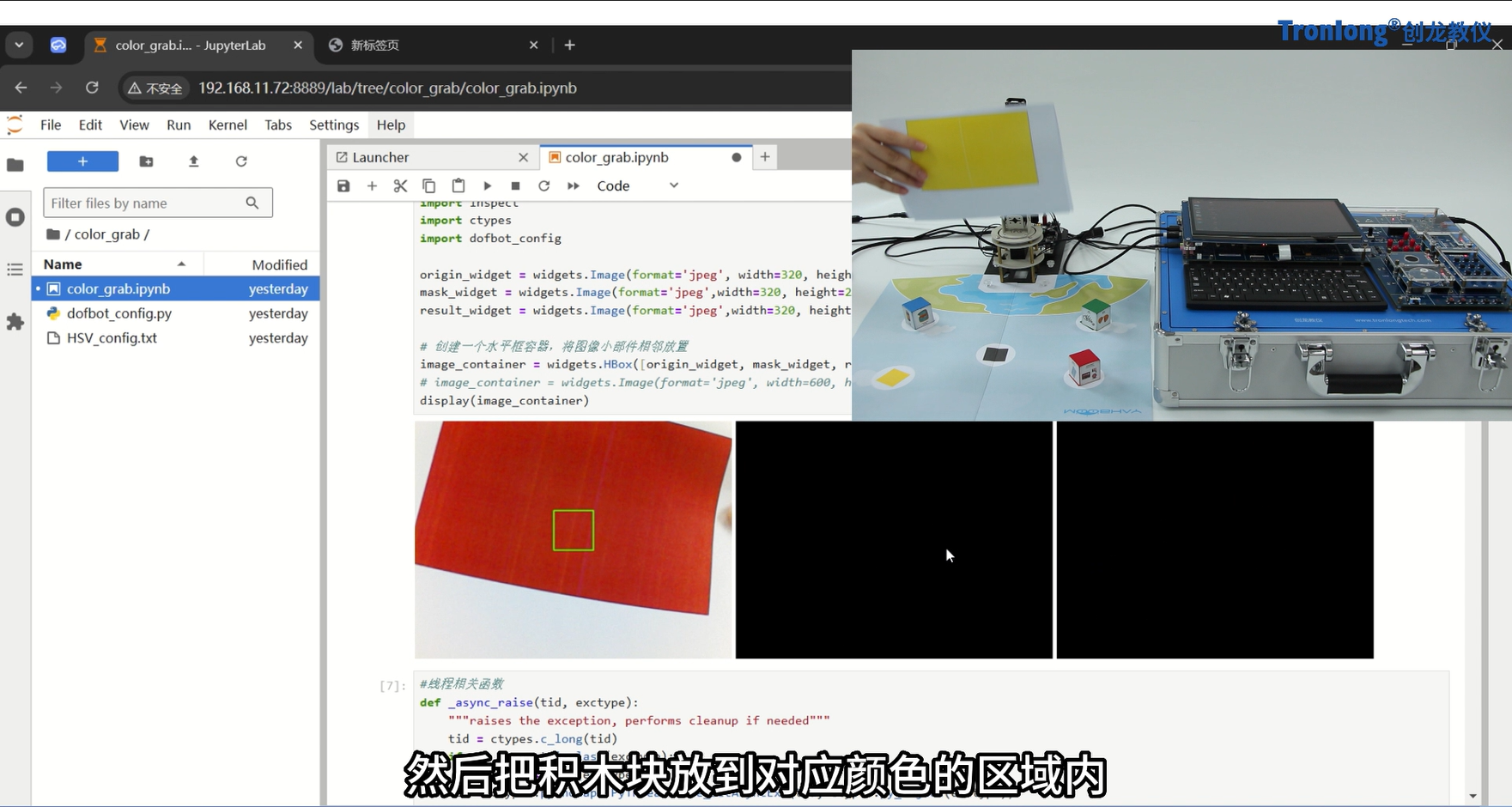This screenshot has width=1512, height=807.
Task: Refresh the file browser list
Action: [x=241, y=161]
